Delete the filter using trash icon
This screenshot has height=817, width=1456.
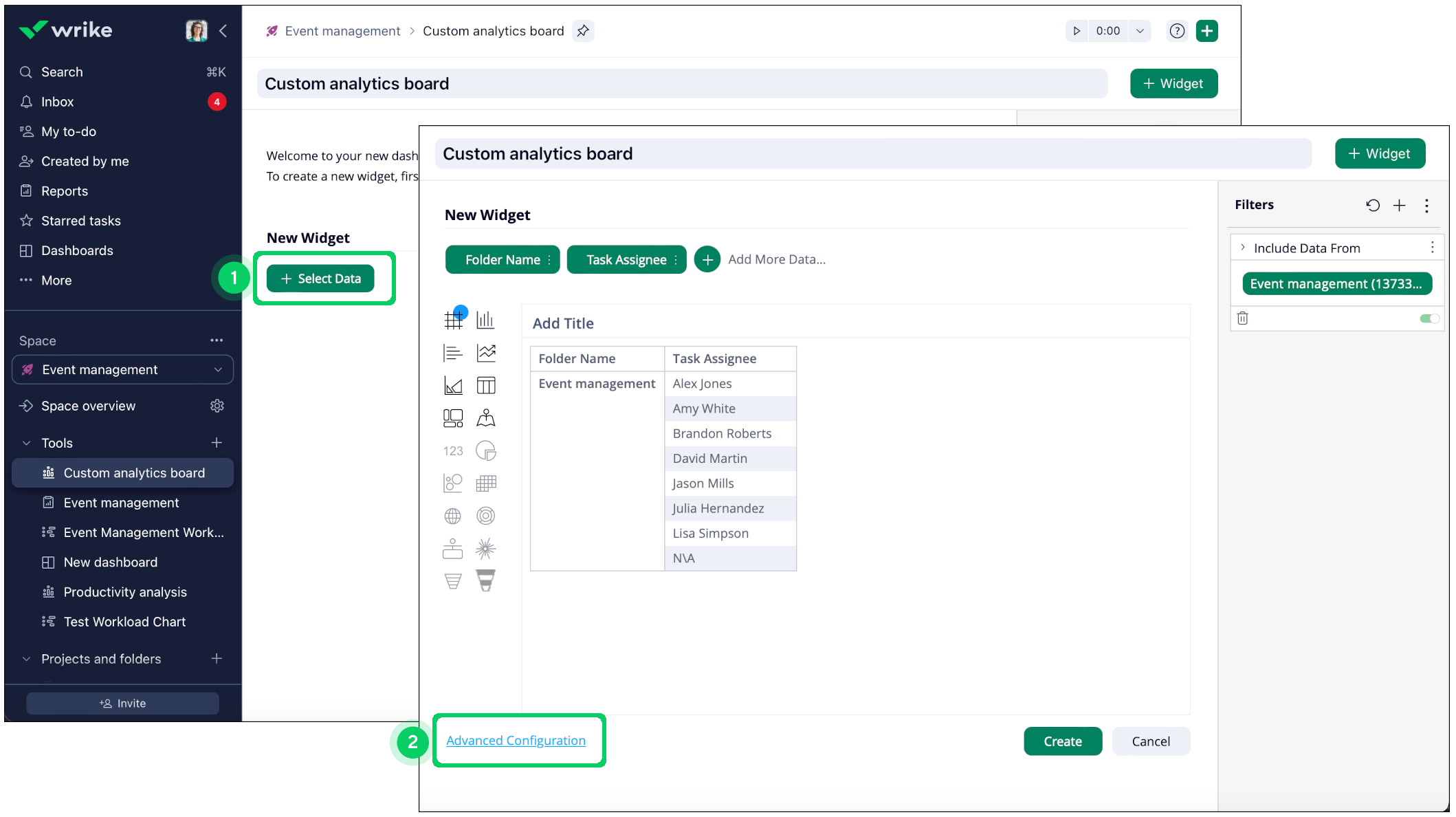click(x=1242, y=318)
